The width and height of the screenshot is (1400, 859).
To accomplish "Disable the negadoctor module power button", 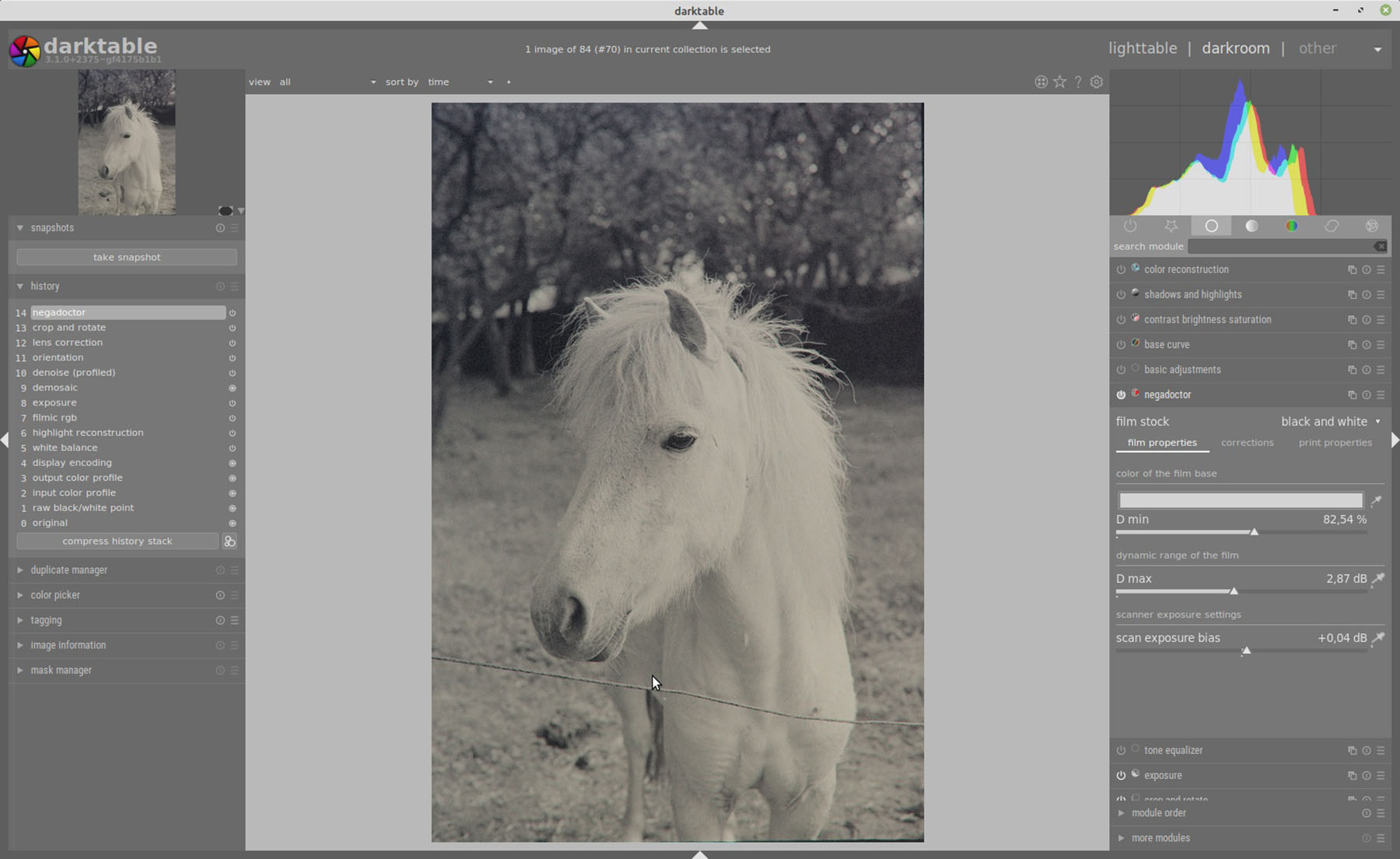I will click(1121, 394).
